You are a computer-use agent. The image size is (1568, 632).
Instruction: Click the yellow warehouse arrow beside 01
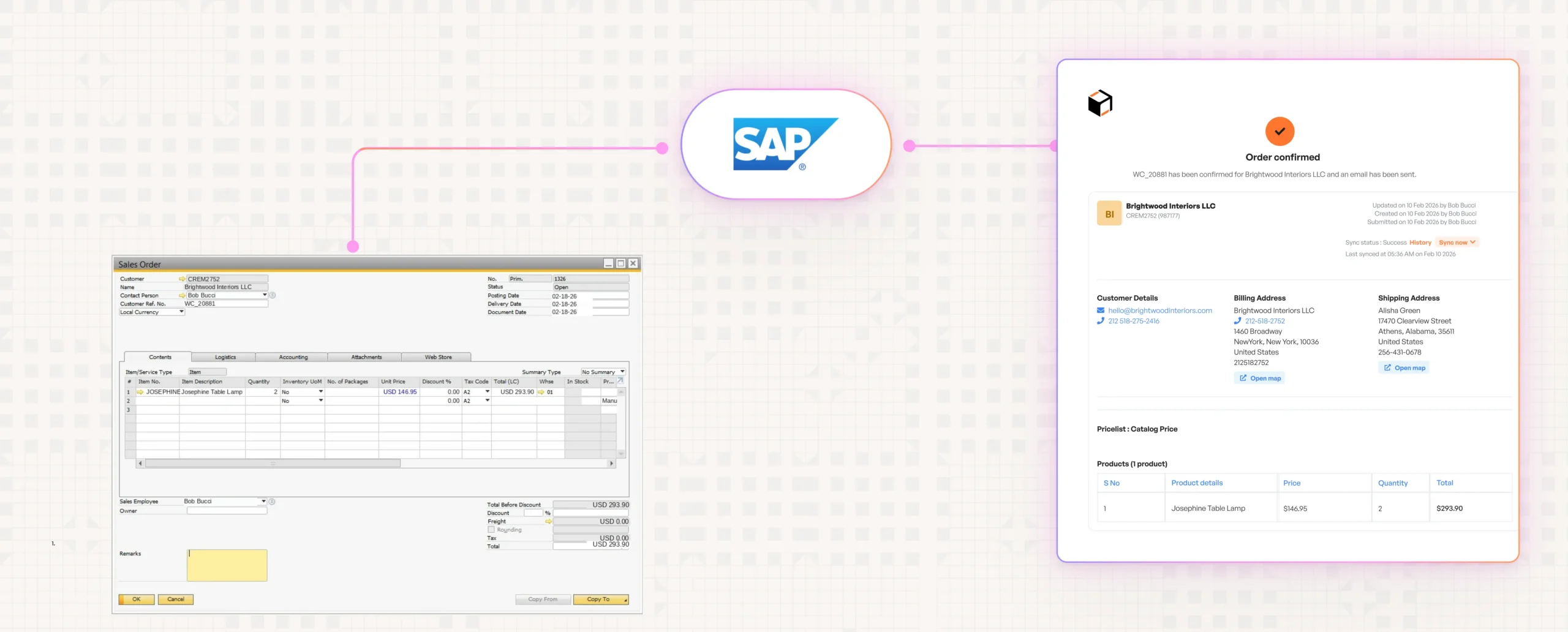[541, 392]
